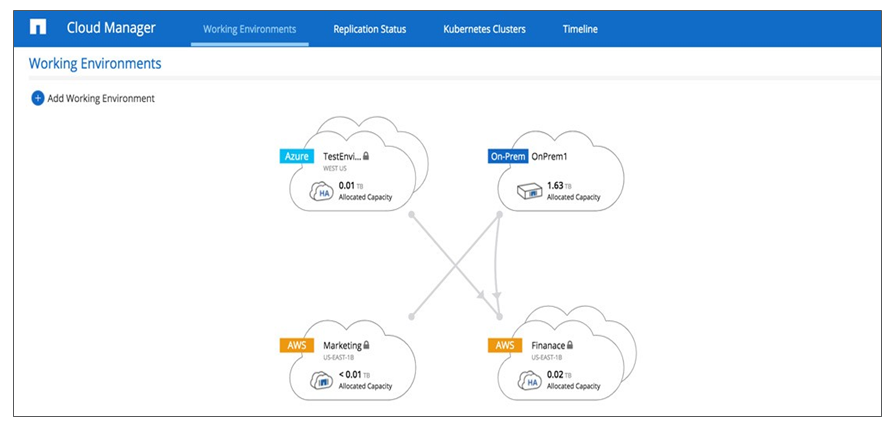Screen dimensions: 896x431
Task: Click the < 0.01 TB capacity value
Action: click(x=354, y=374)
